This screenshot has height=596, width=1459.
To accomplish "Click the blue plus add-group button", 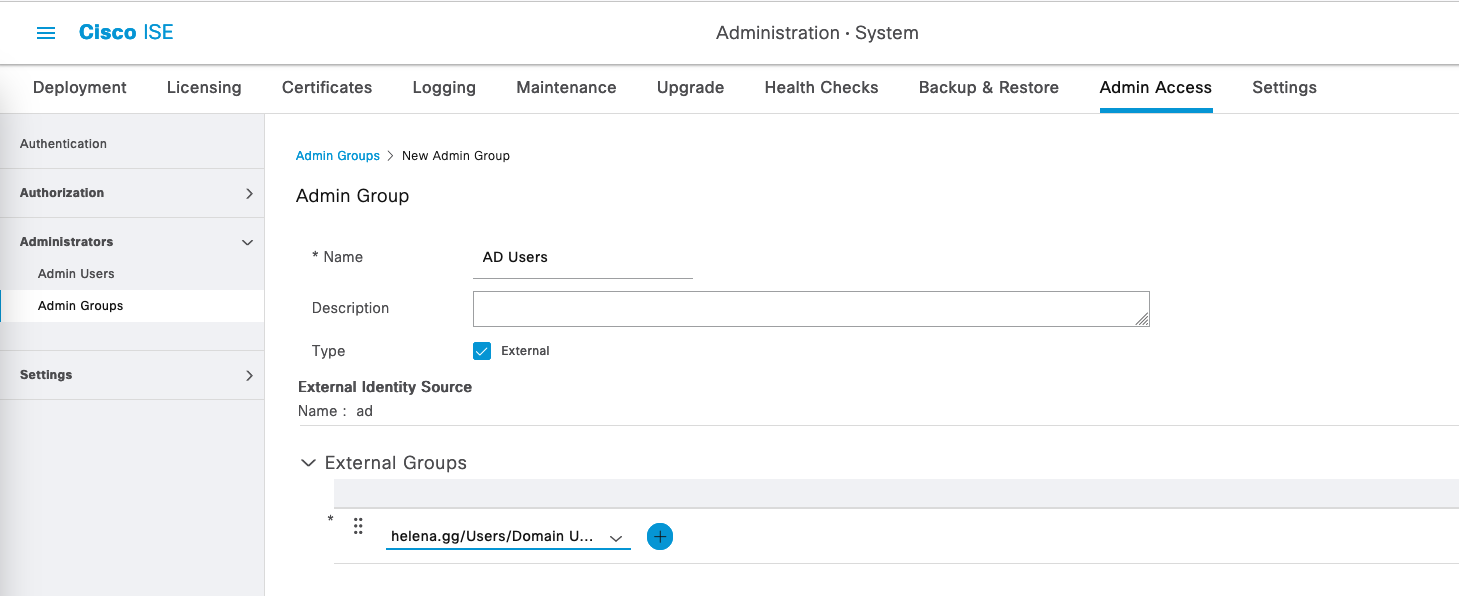I will tap(660, 537).
